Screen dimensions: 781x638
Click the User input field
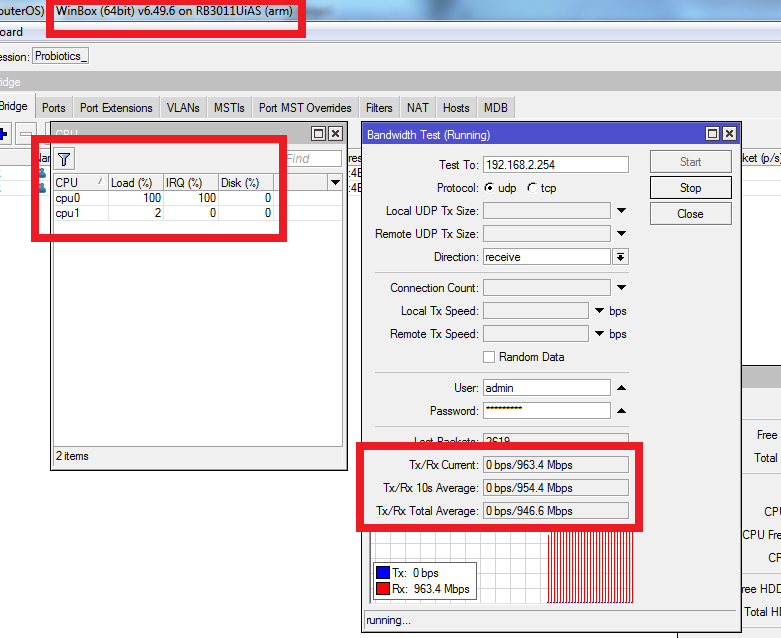point(546,387)
